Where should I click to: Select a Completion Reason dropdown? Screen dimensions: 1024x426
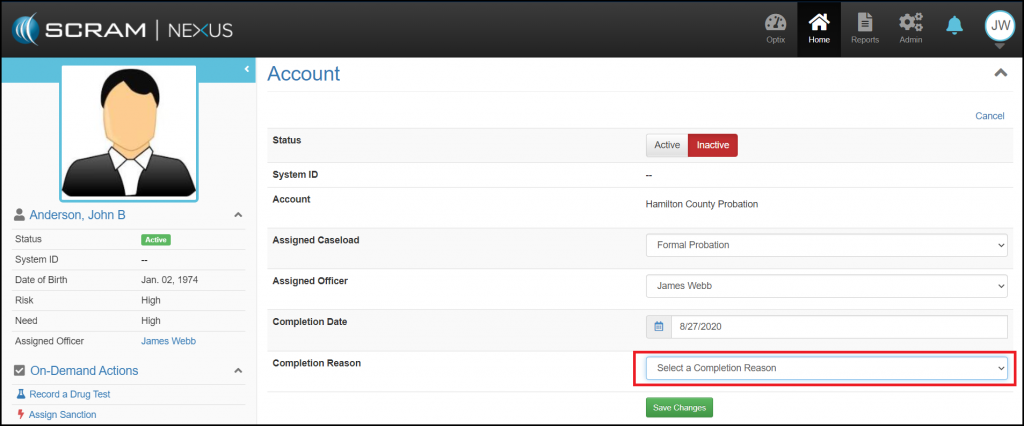[826, 368]
